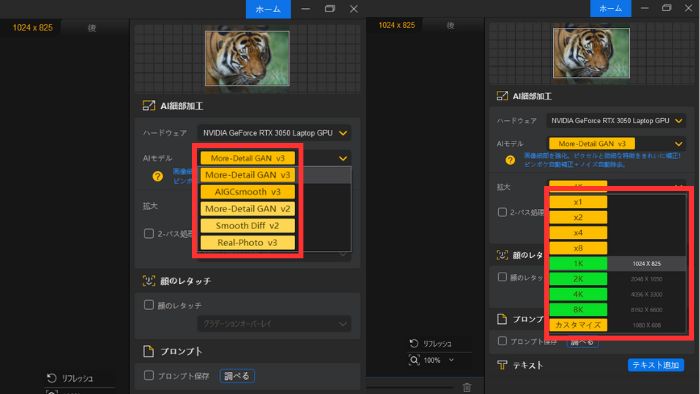Image resolution: width=700 pixels, height=394 pixels.
Task: Click the browse button beside prompt save
Action: pyautogui.click(x=237, y=376)
